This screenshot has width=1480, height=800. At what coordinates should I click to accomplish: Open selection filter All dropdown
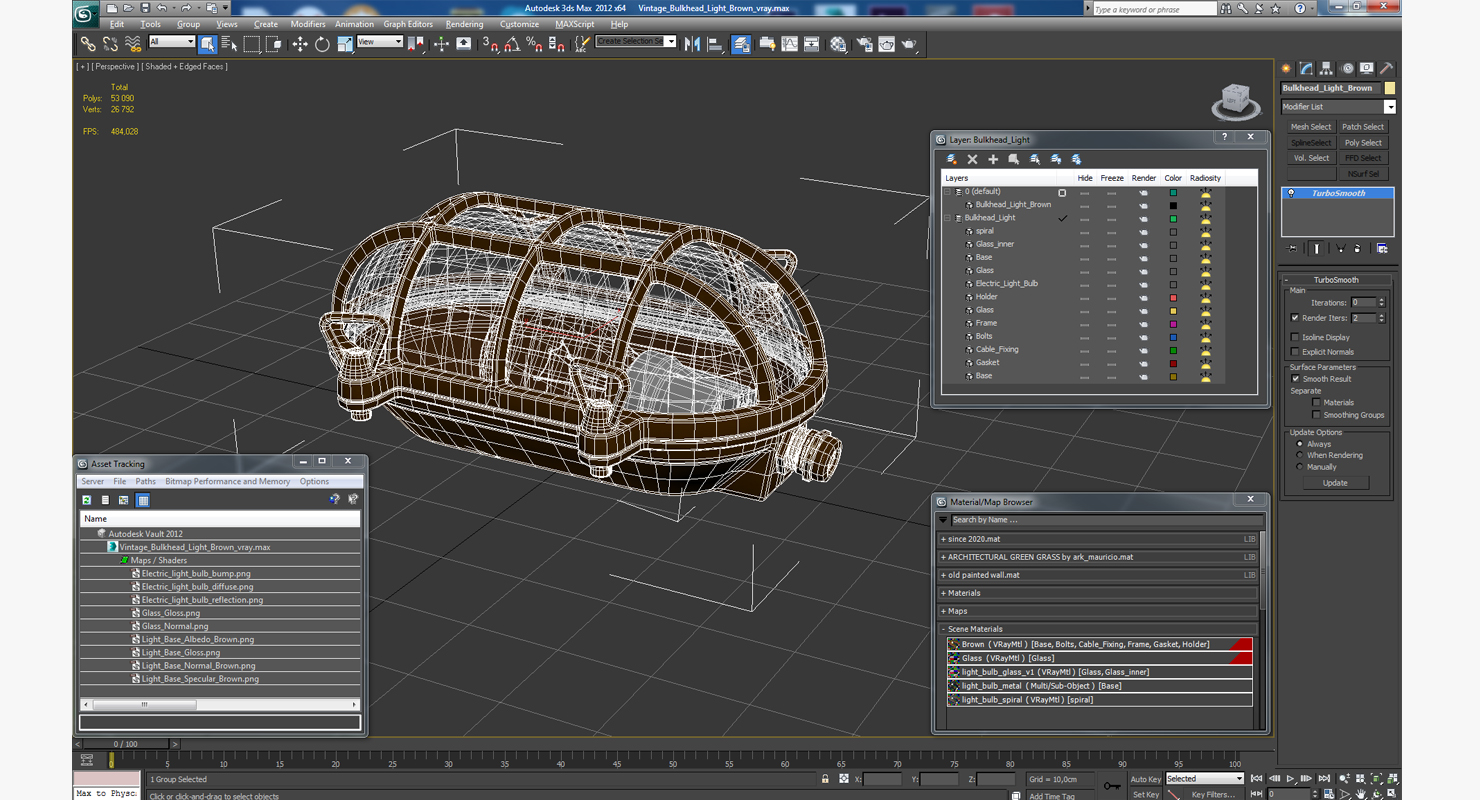(171, 42)
